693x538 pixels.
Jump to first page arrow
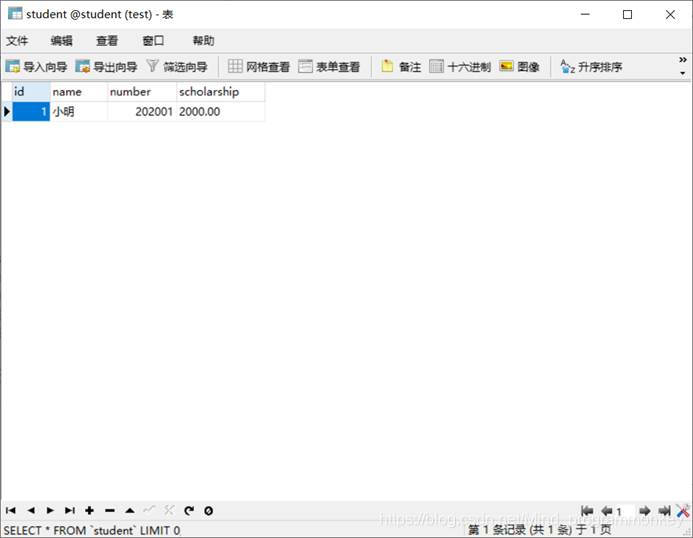pyautogui.click(x=587, y=511)
